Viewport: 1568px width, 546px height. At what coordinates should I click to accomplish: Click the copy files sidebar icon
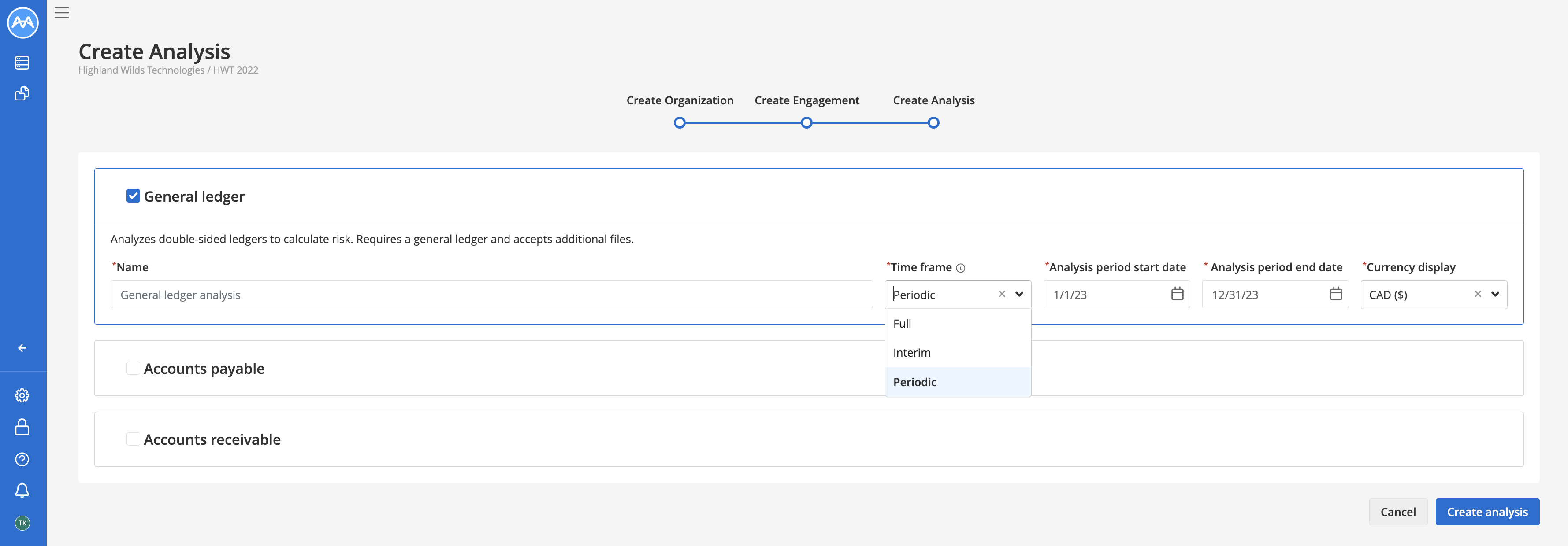pos(22,93)
